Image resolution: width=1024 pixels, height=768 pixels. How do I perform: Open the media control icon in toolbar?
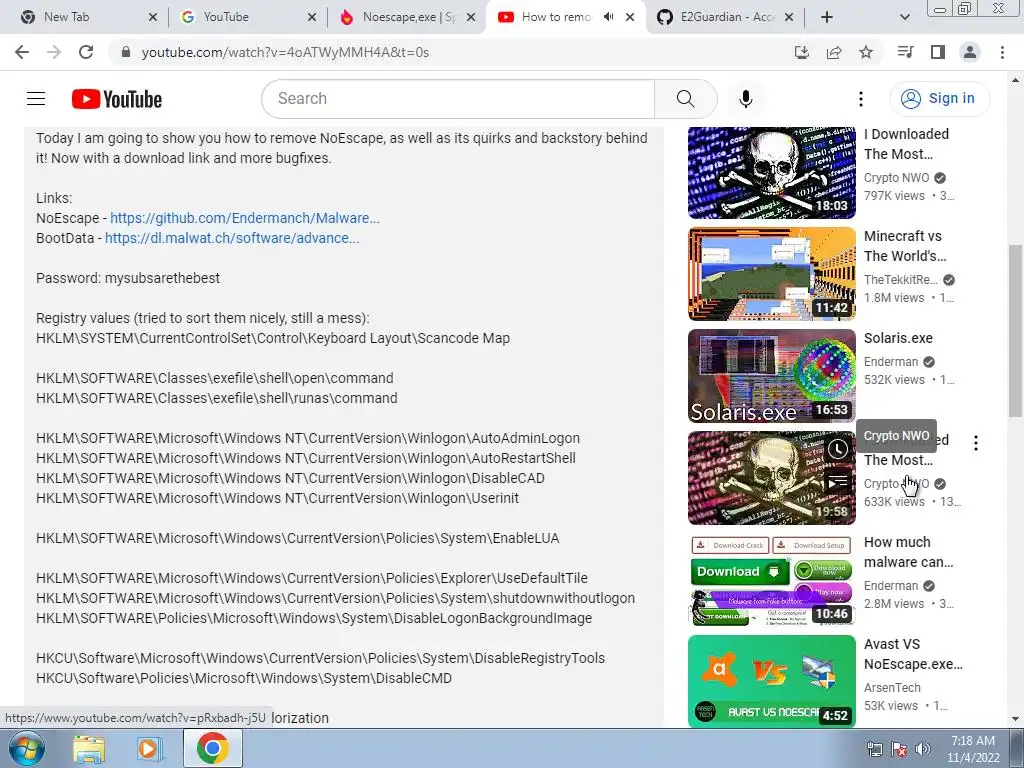(x=905, y=52)
